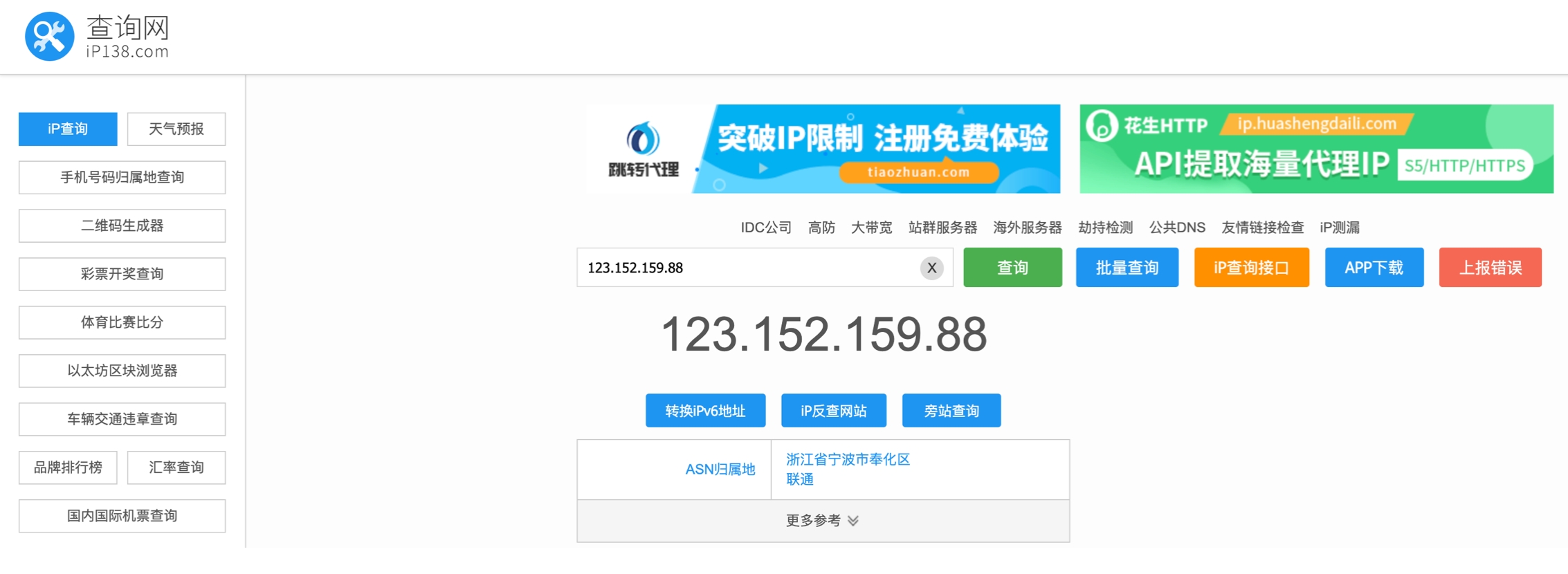Switch to the 天气预报 tab
1568x574 pixels.
(176, 129)
